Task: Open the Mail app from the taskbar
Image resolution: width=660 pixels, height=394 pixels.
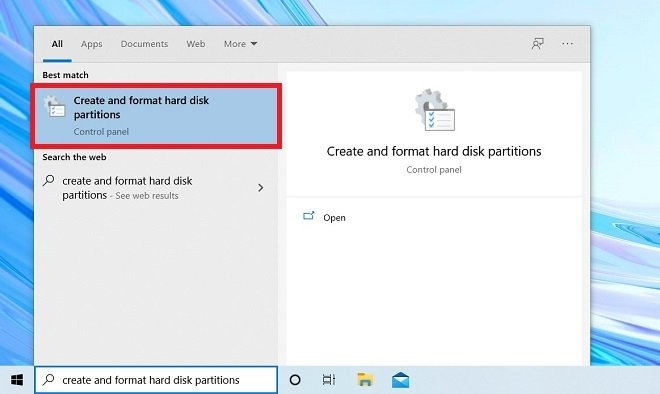Action: (x=400, y=380)
